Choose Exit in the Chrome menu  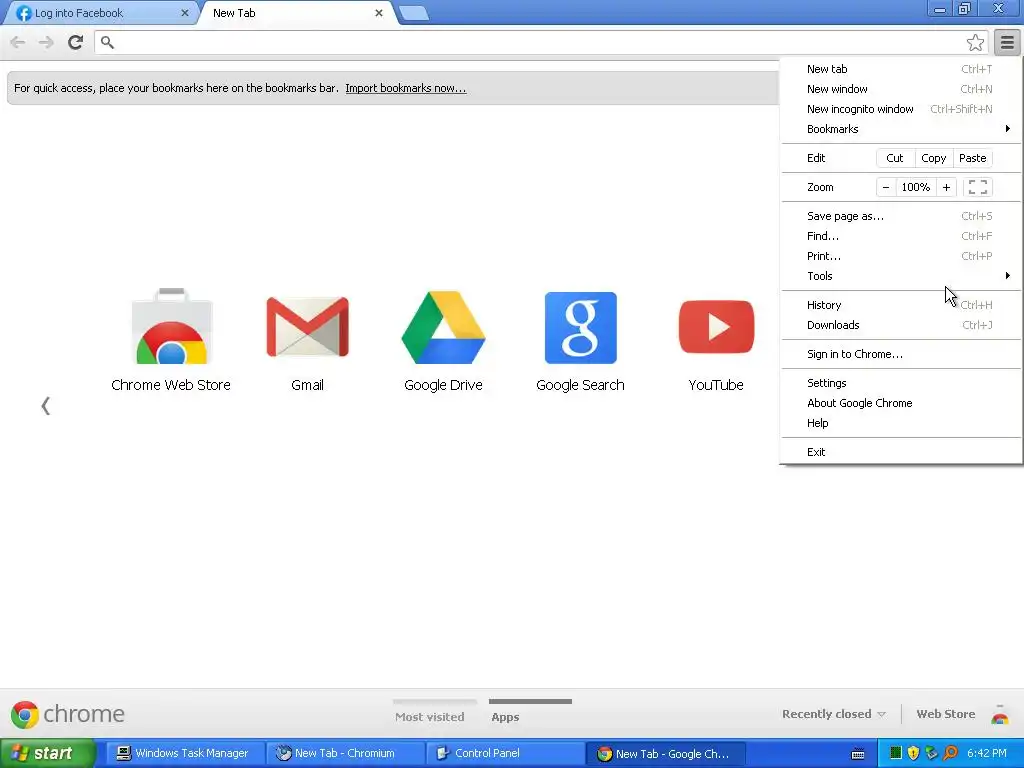tap(902, 452)
